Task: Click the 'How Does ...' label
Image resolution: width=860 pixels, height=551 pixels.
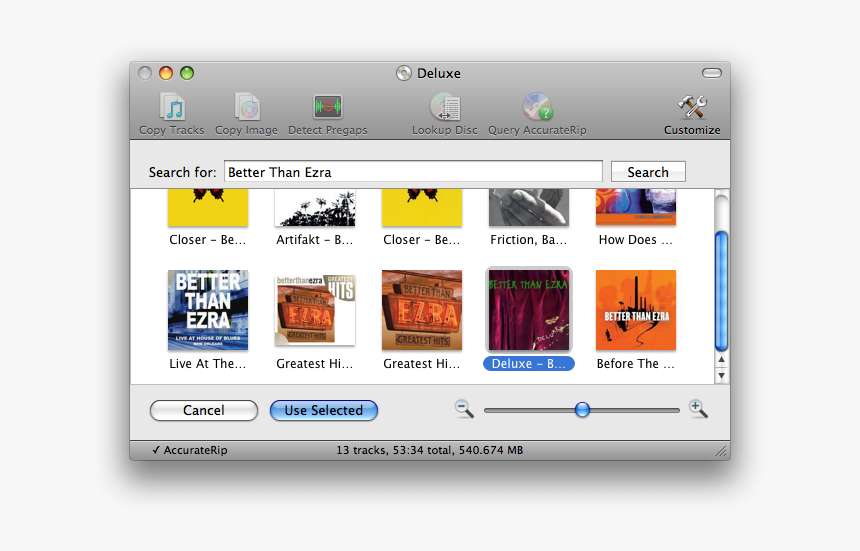Action: pos(636,240)
